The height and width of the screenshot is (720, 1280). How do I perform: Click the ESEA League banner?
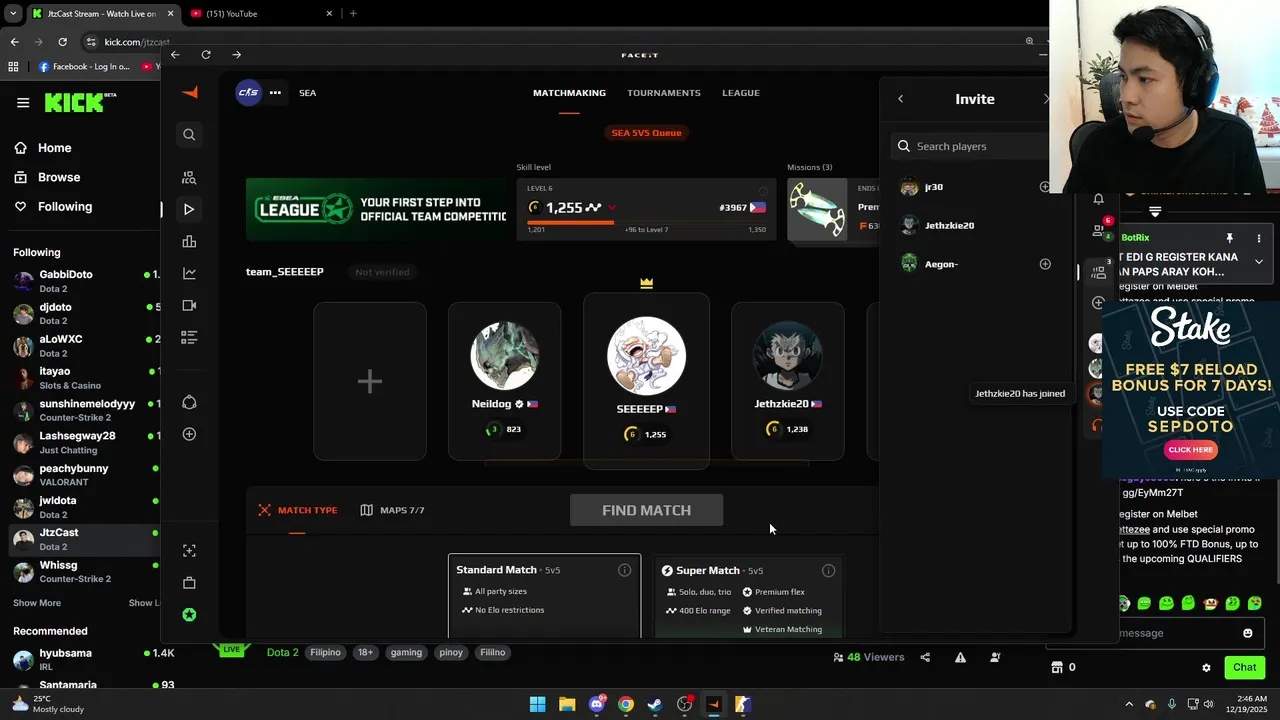[x=377, y=209]
